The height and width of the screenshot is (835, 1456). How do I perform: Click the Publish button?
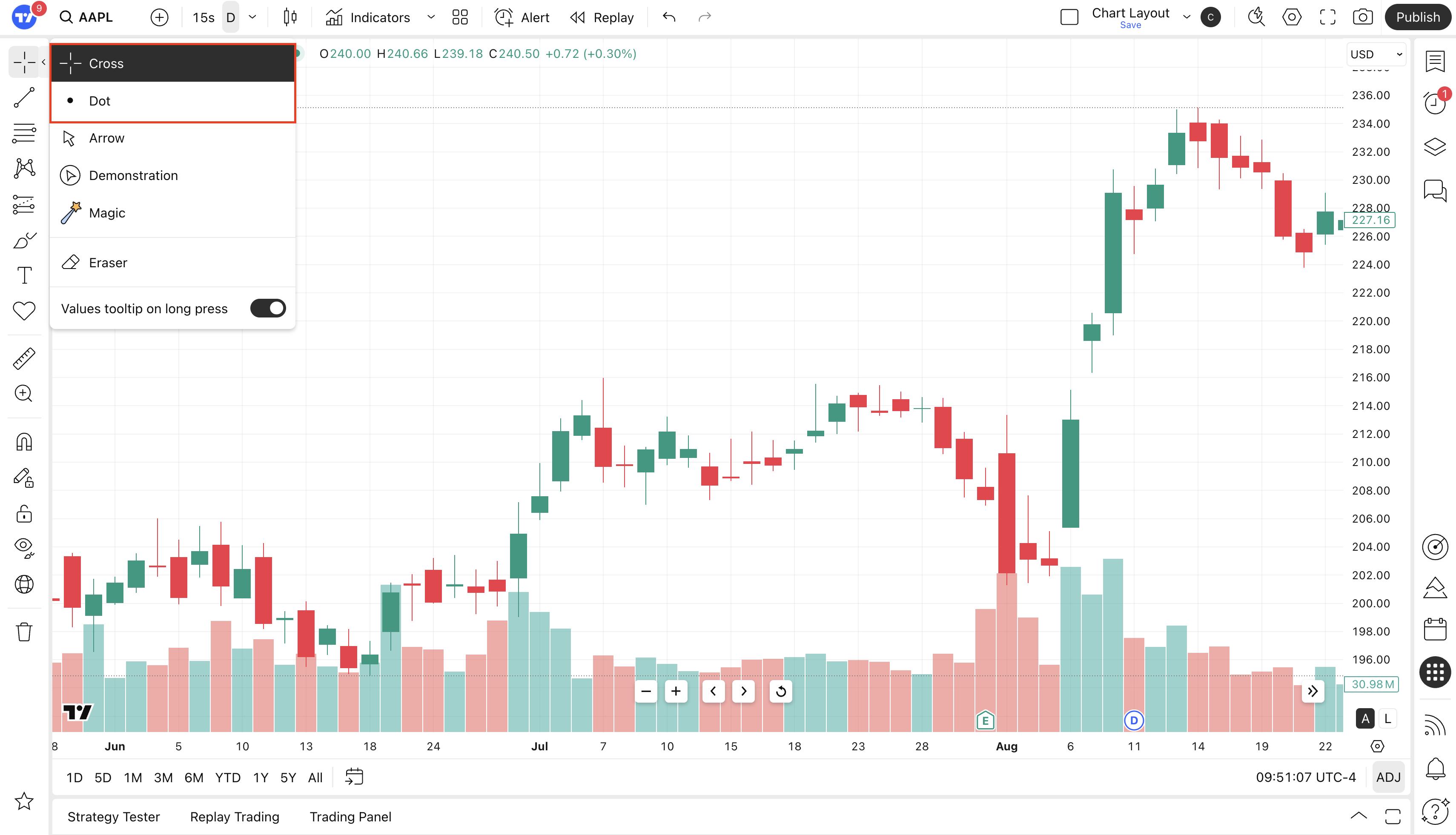pyautogui.click(x=1418, y=17)
